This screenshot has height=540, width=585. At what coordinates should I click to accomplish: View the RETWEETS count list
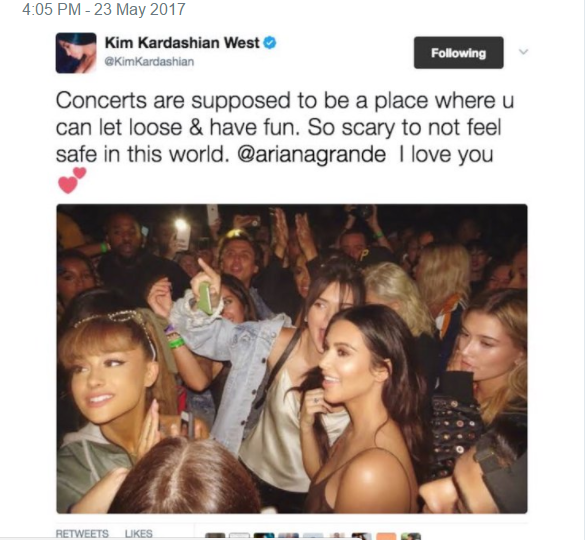pos(82,534)
